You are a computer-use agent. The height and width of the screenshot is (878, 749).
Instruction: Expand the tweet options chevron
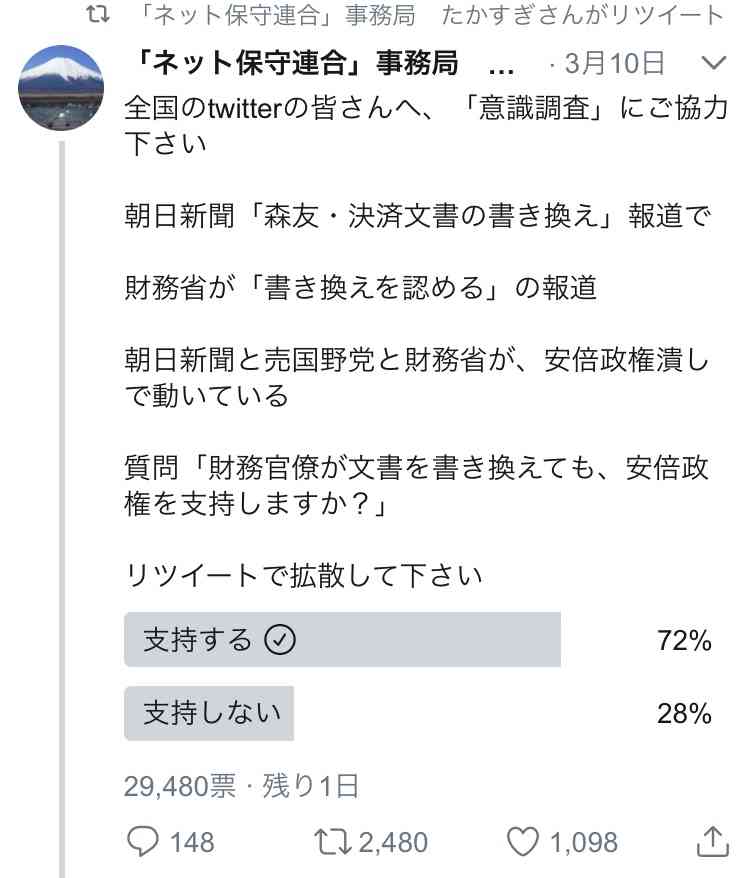pyautogui.click(x=714, y=62)
